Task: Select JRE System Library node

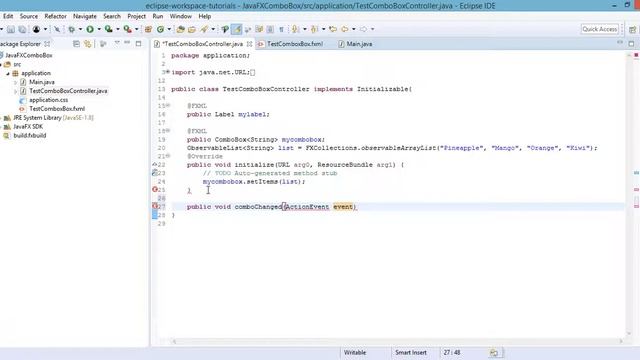Action: pyautogui.click(x=53, y=118)
